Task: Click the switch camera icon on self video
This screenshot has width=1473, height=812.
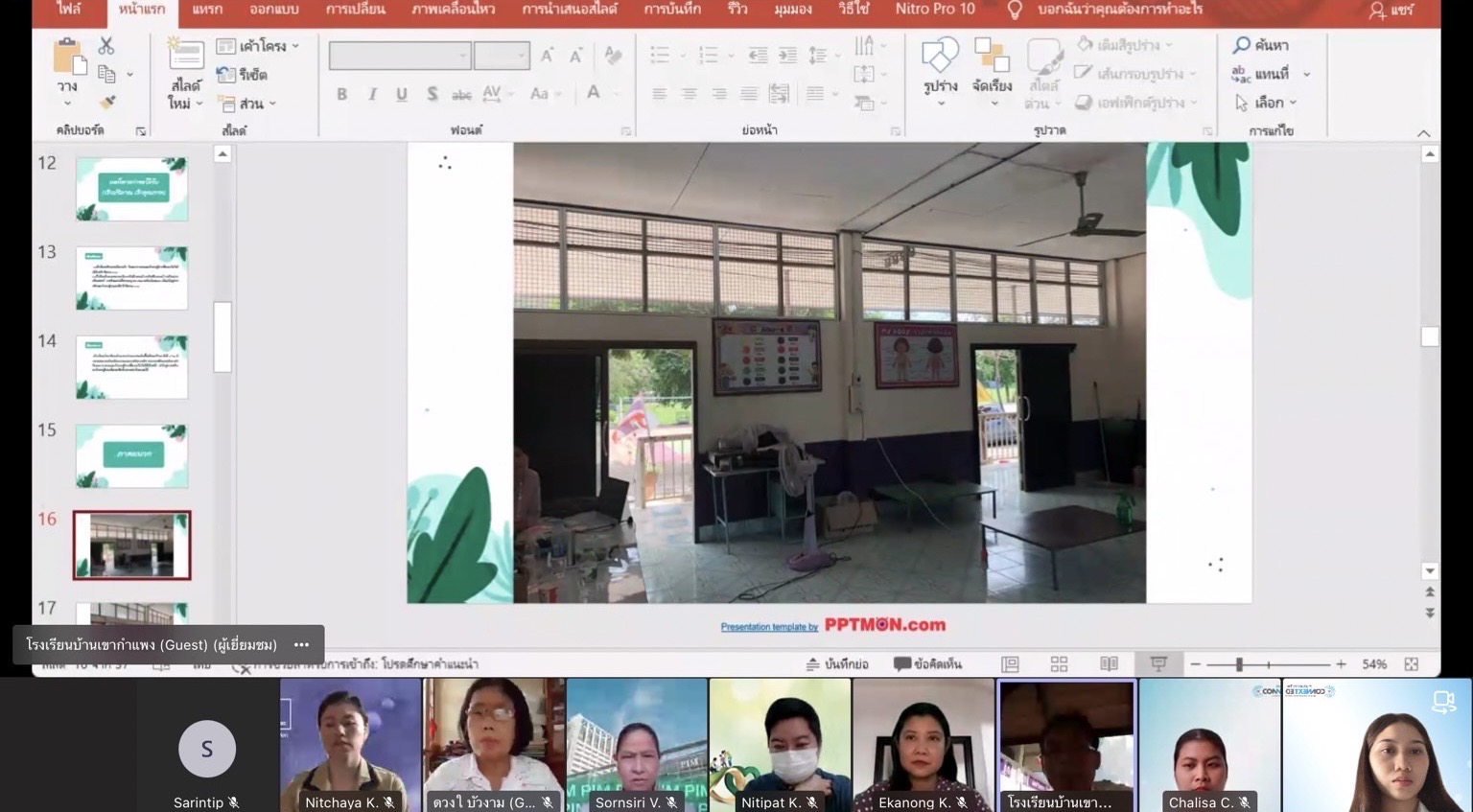Action: 1443,703
